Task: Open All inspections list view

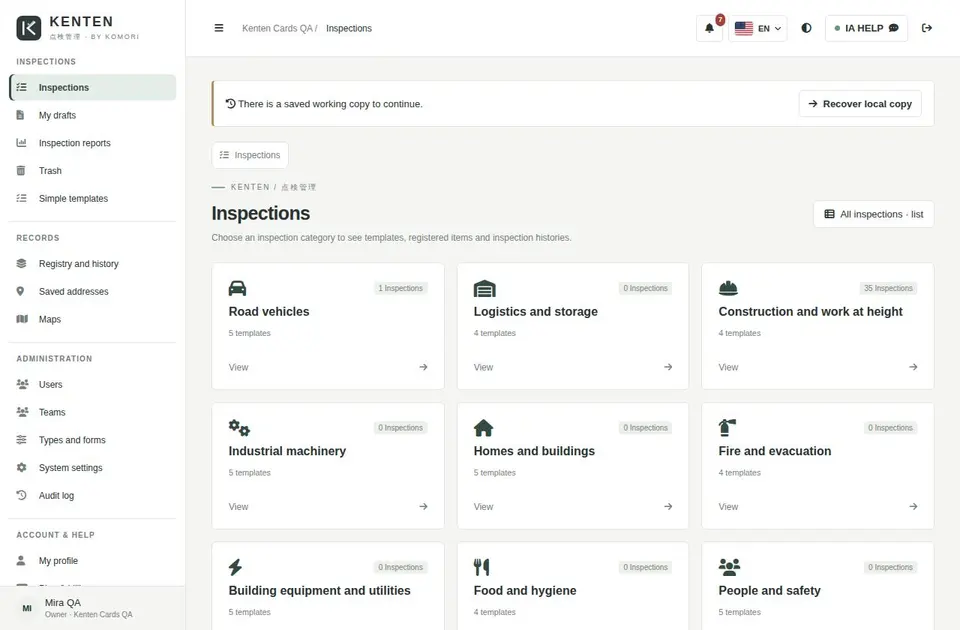Action: [874, 214]
